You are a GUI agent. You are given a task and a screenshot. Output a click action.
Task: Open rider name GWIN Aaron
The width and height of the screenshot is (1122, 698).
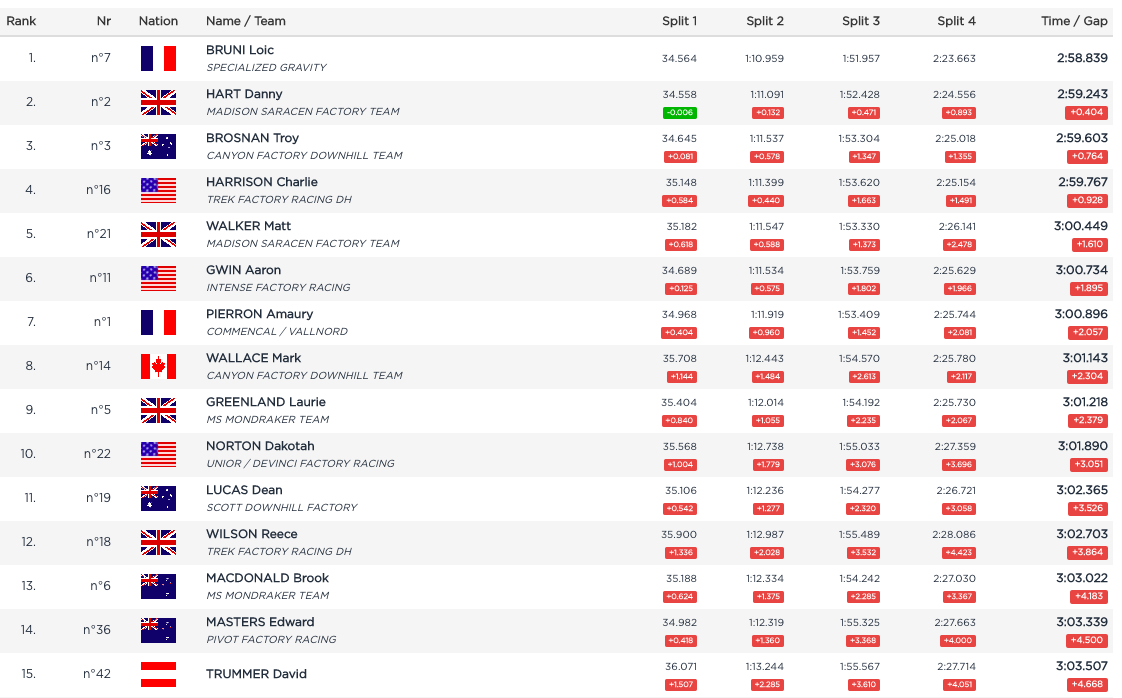click(243, 270)
